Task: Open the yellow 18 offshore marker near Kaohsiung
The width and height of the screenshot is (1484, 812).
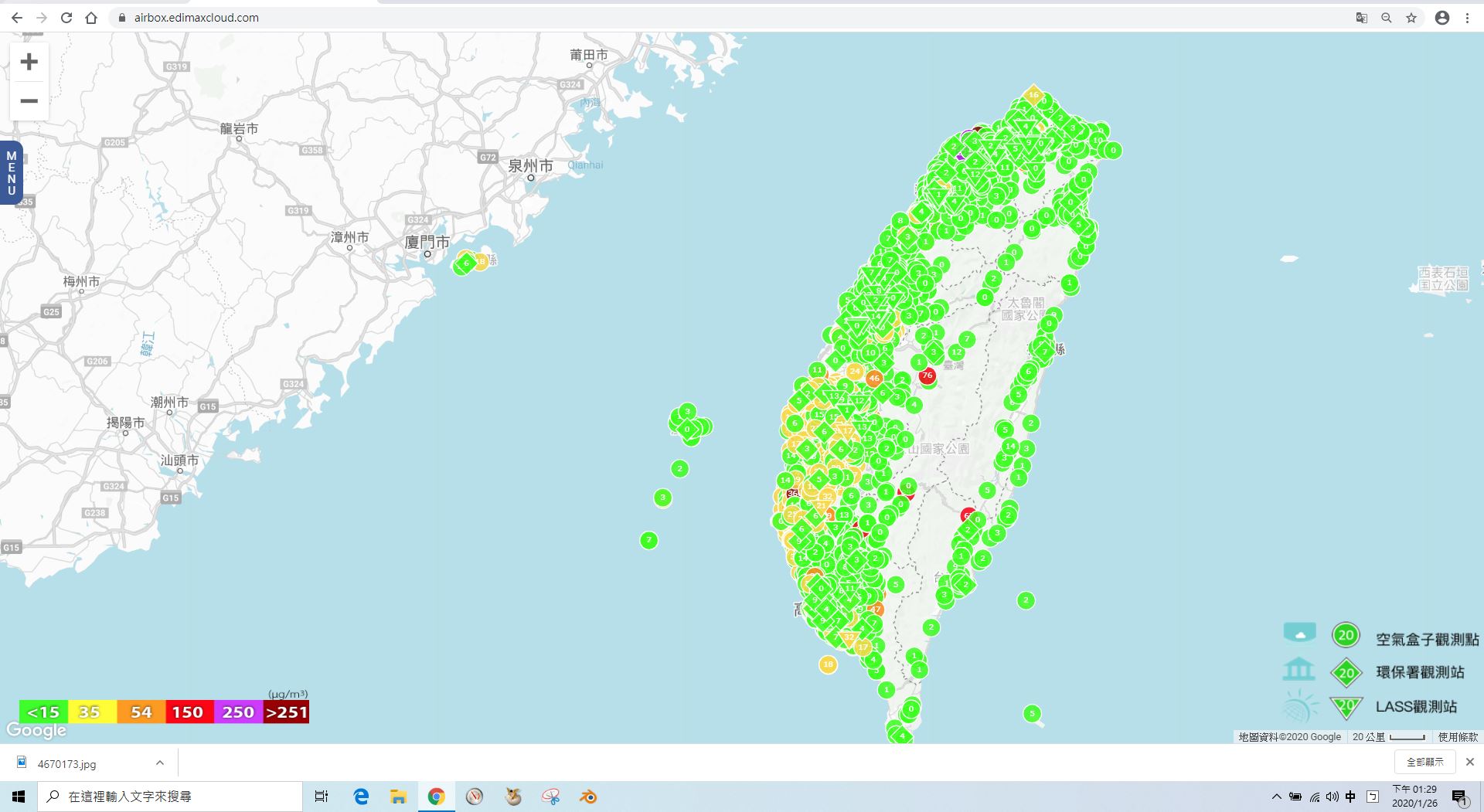Action: [828, 664]
